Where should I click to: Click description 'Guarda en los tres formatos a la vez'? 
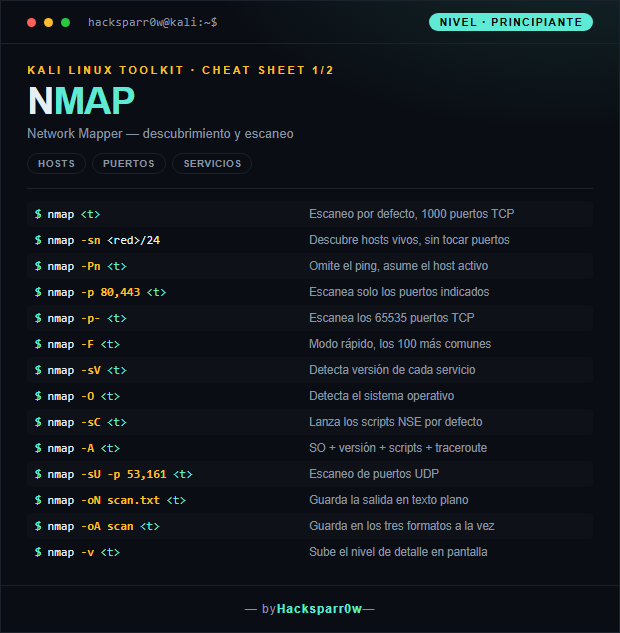[x=402, y=526]
